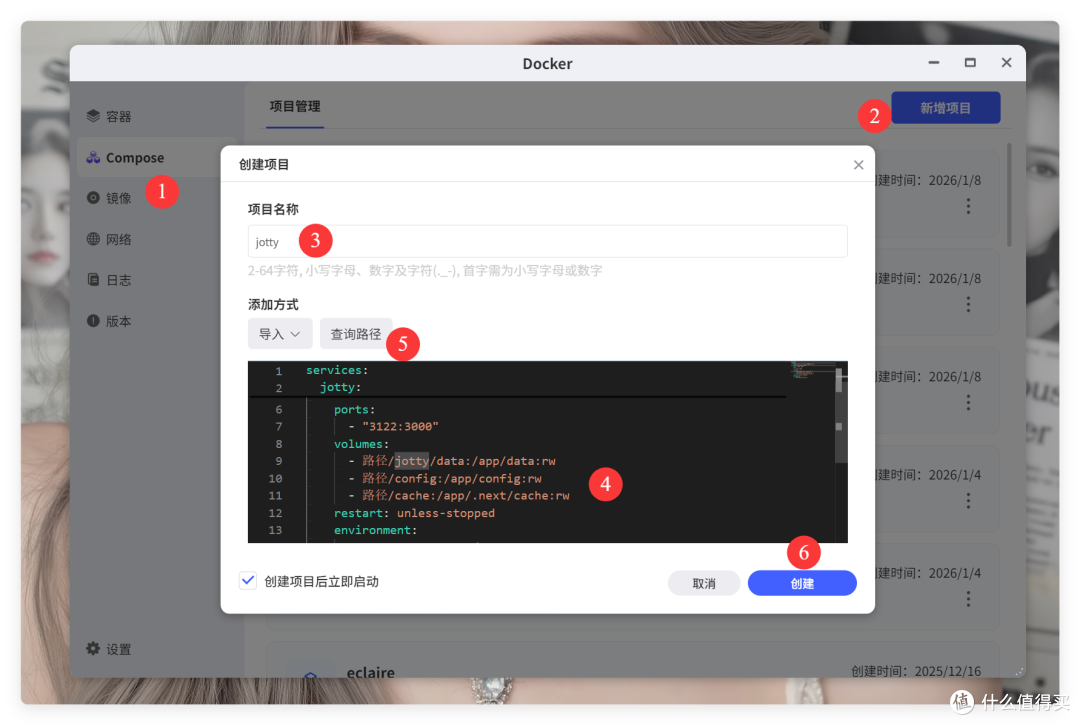The image size is (1080, 725).
Task: Focus the 项目名称 input field
Action: (x=548, y=241)
